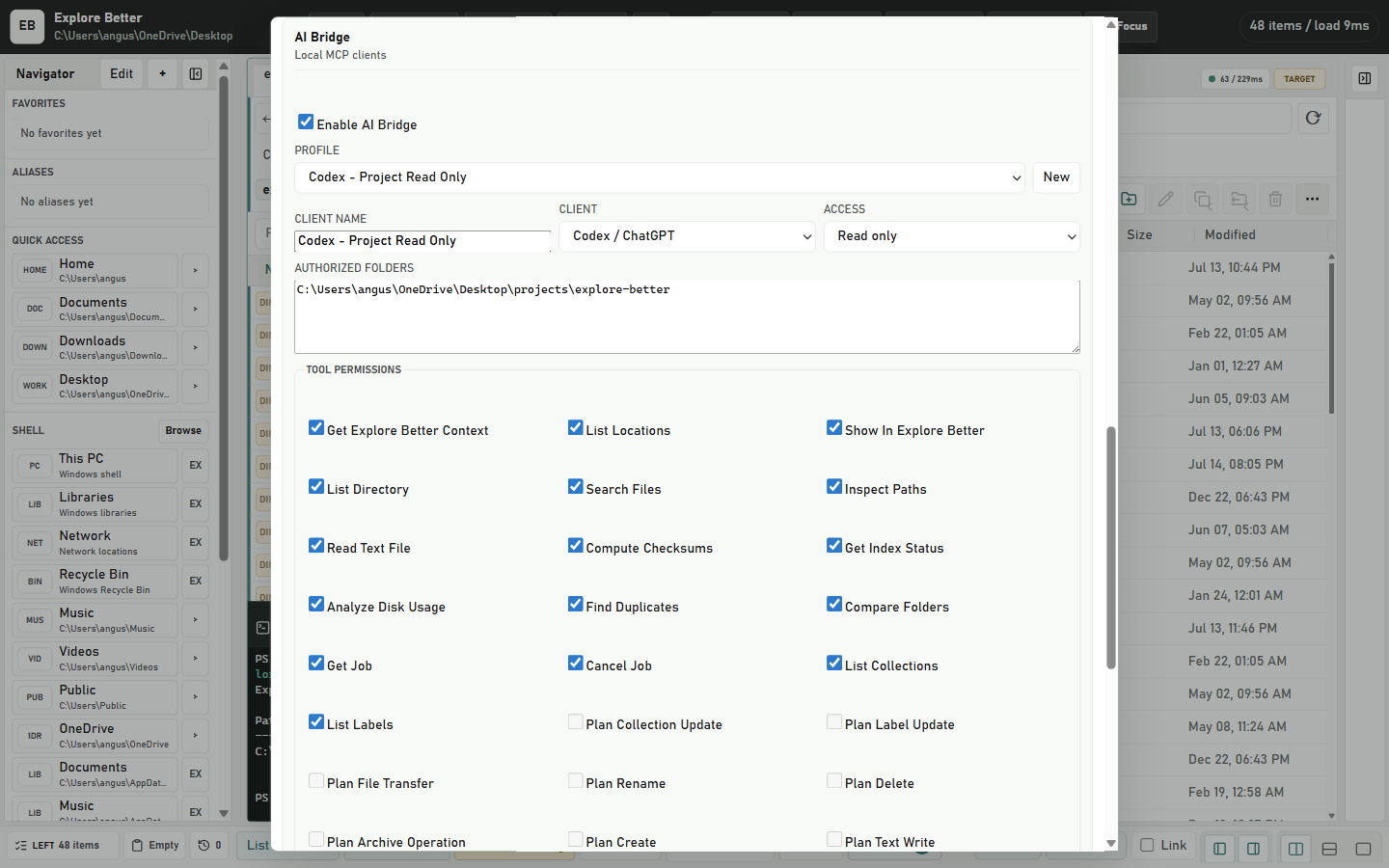Expand the Downloads quick access arrow
1389x868 pixels.
pos(195,348)
